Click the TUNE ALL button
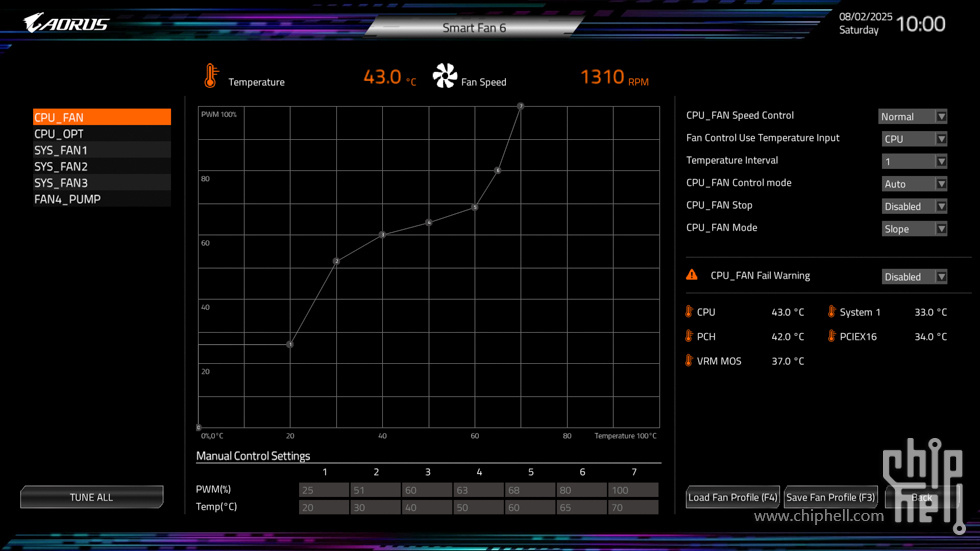 pos(92,497)
